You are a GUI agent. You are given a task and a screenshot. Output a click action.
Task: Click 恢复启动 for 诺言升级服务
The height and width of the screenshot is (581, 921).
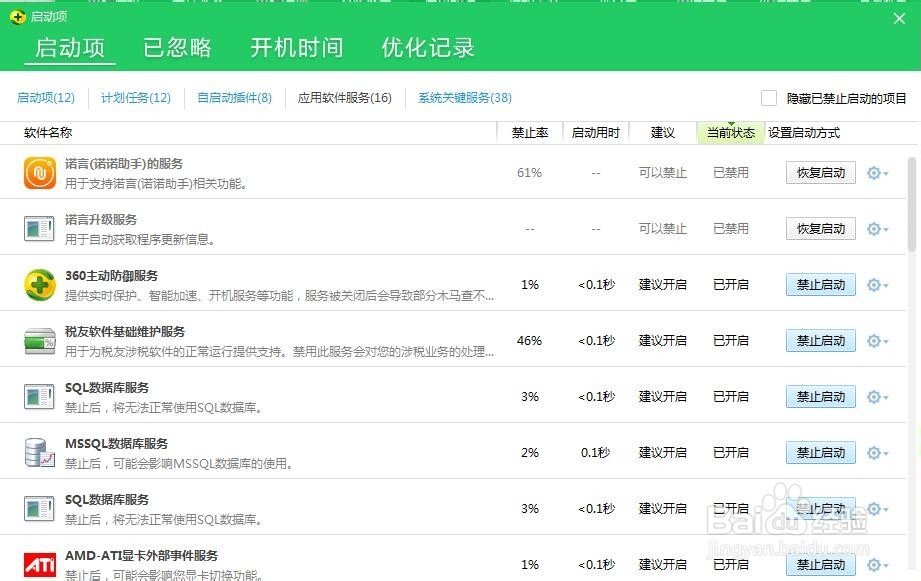point(821,229)
